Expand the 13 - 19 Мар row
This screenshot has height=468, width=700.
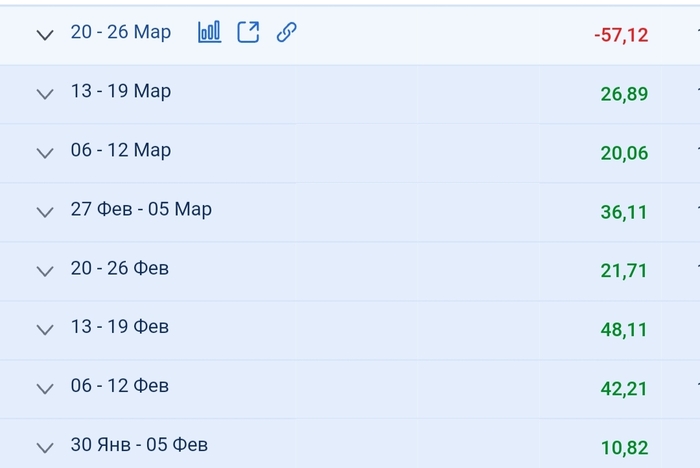click(44, 94)
